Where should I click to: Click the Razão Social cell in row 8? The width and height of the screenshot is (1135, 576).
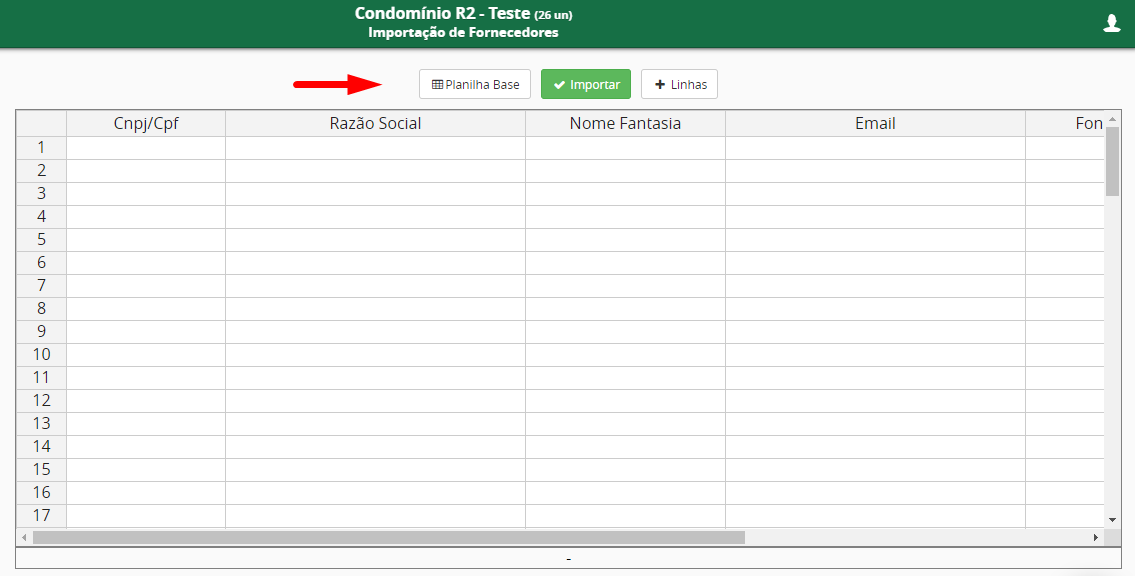pos(375,309)
